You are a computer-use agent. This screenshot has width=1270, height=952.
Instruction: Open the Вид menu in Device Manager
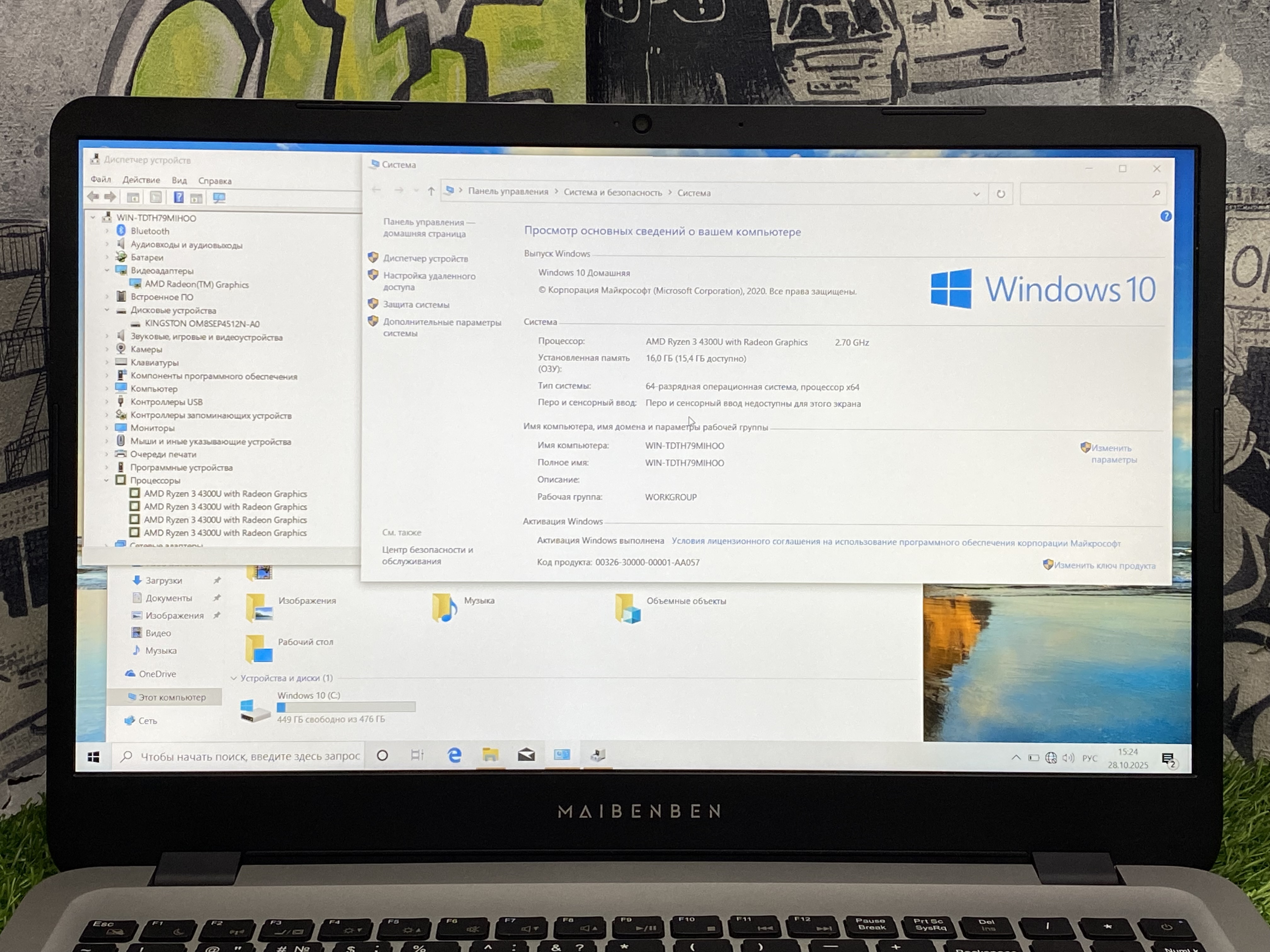tap(179, 180)
